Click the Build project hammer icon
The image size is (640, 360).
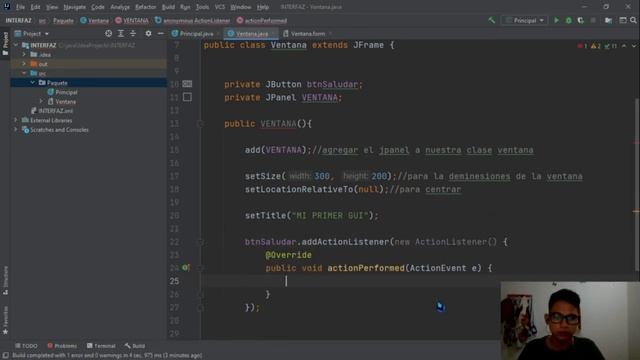[491, 20]
